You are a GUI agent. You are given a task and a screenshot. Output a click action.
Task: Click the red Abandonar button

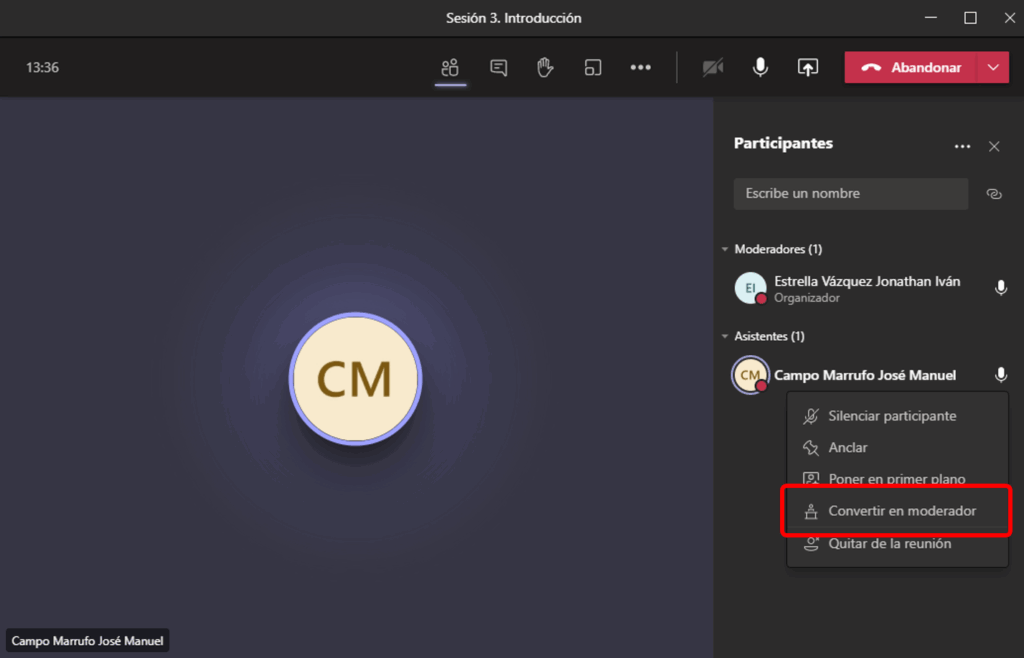tap(910, 68)
